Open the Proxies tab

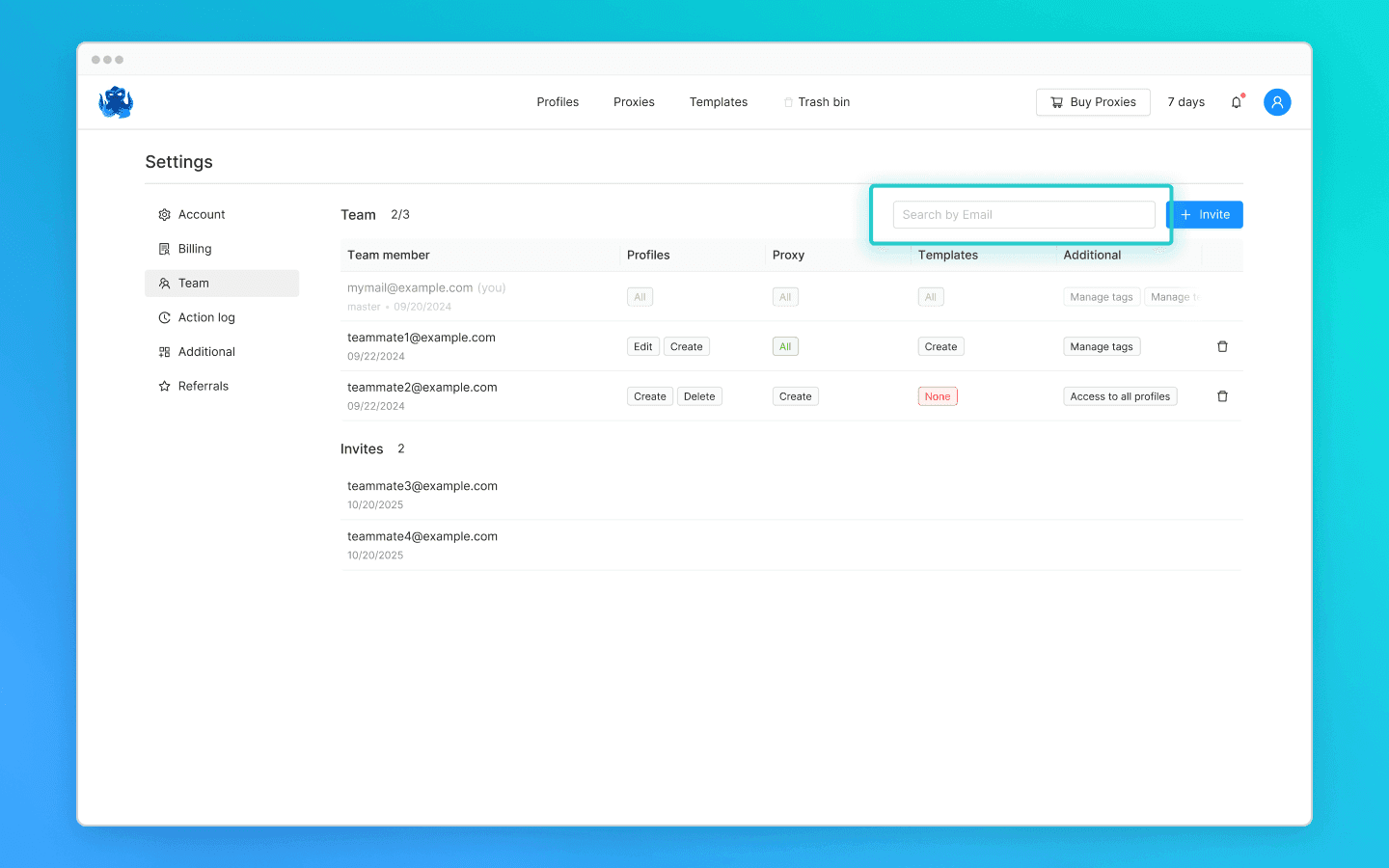click(x=634, y=102)
